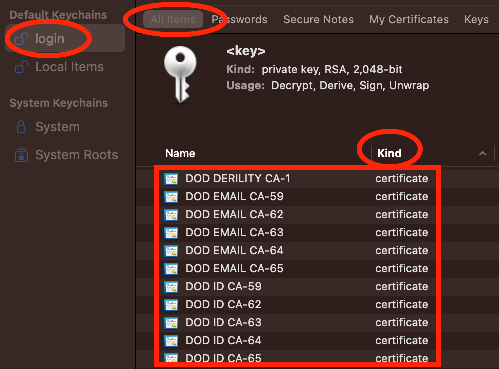The width and height of the screenshot is (499, 369).
Task: Select the System Roots keychain
Action: pyautogui.click(x=66, y=155)
